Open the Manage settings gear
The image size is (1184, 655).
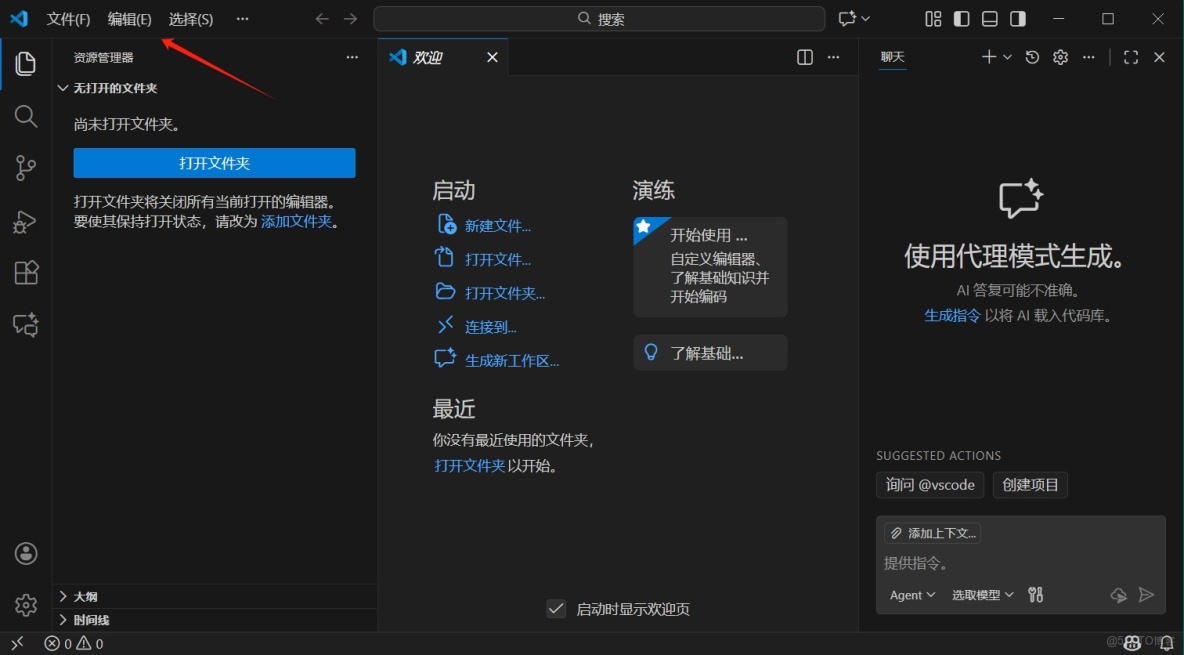[25, 604]
